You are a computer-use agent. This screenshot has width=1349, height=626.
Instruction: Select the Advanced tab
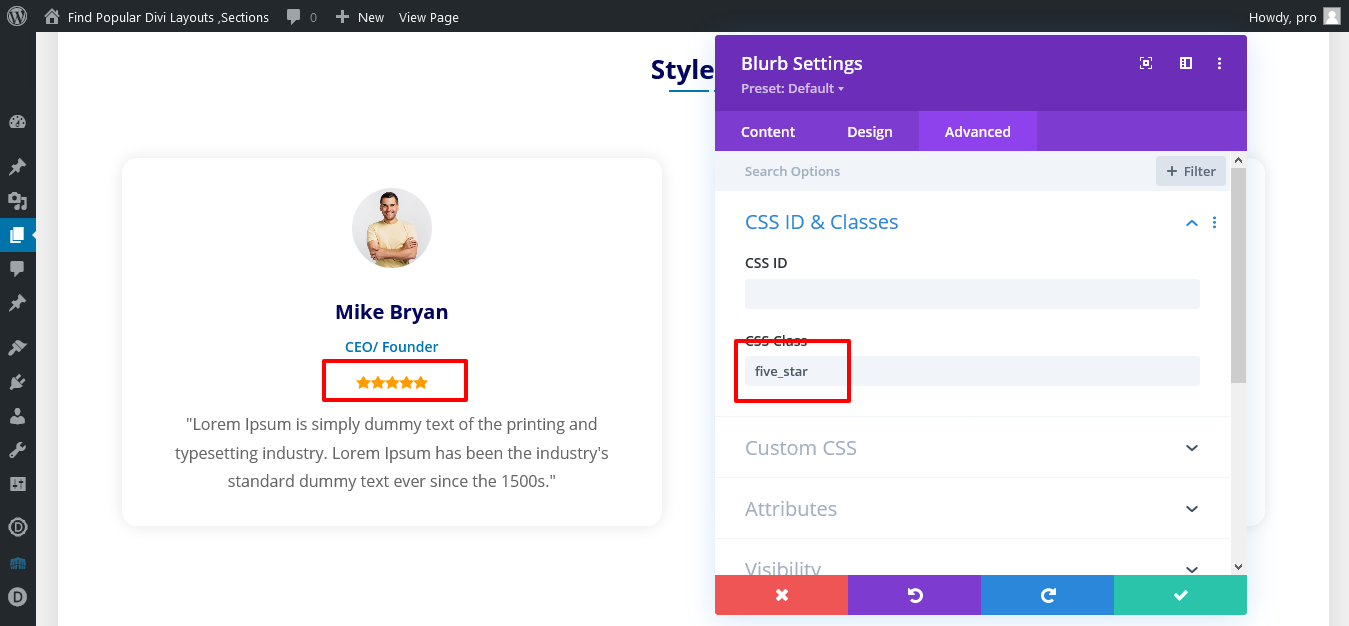click(x=977, y=132)
